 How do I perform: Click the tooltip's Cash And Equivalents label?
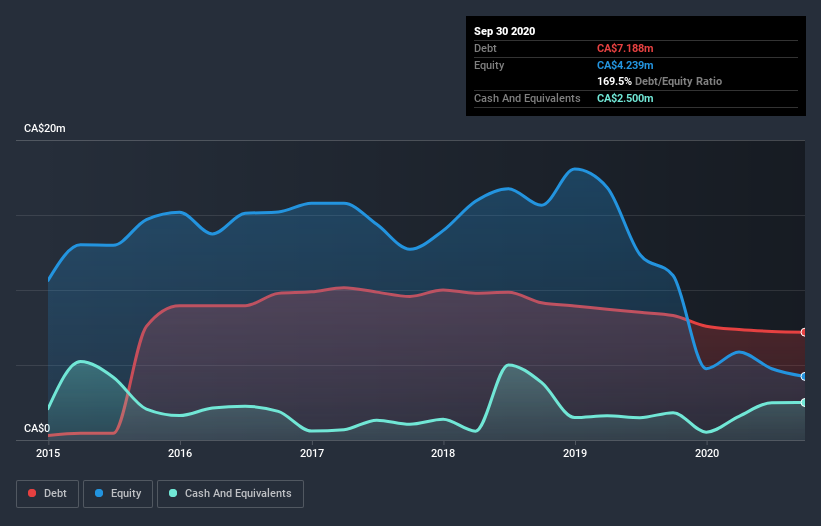(527, 98)
